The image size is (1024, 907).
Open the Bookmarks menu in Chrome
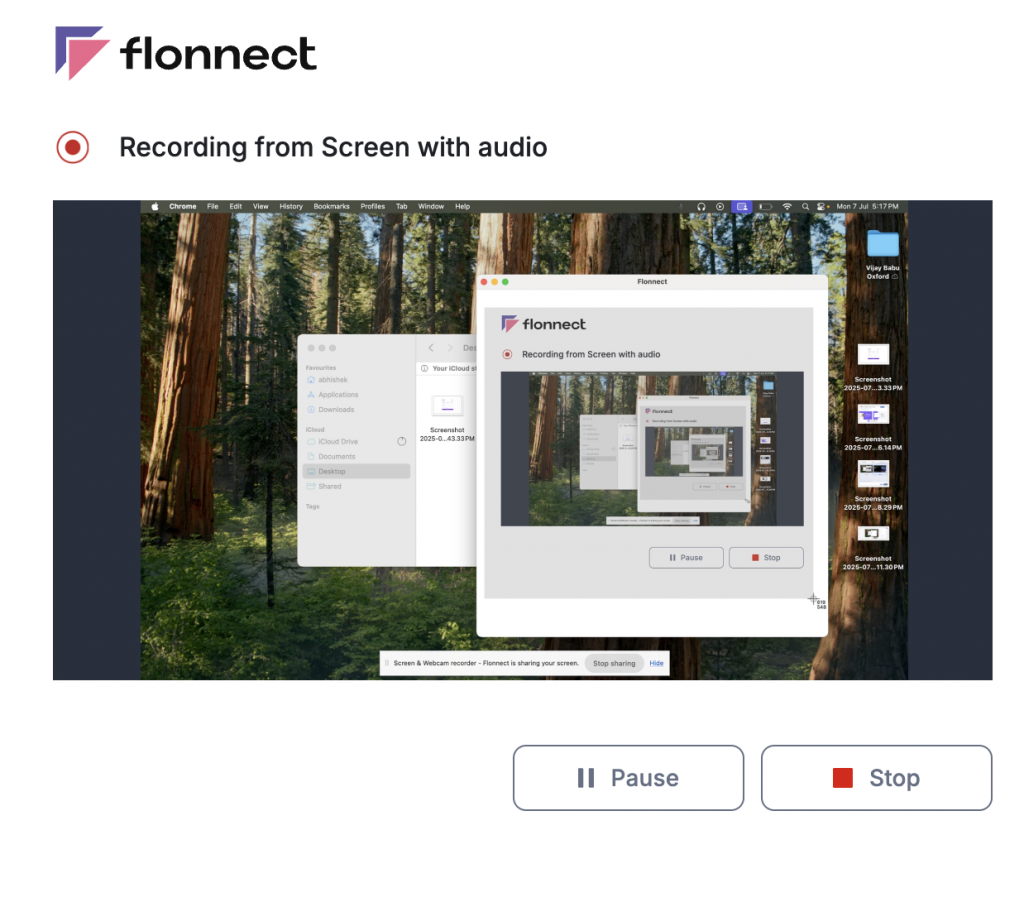(x=331, y=206)
